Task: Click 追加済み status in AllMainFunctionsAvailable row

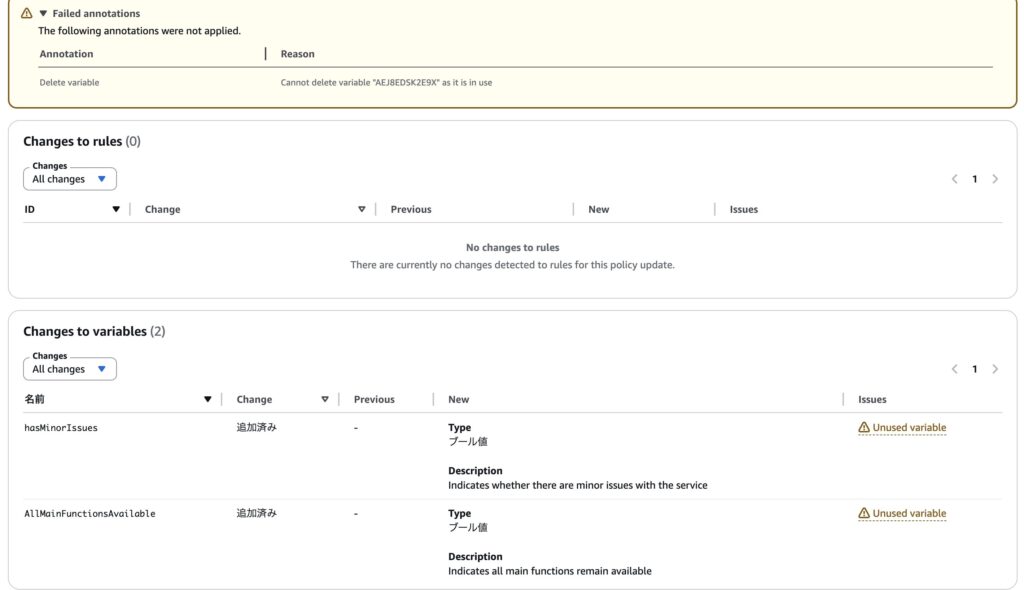Action: pos(257,513)
